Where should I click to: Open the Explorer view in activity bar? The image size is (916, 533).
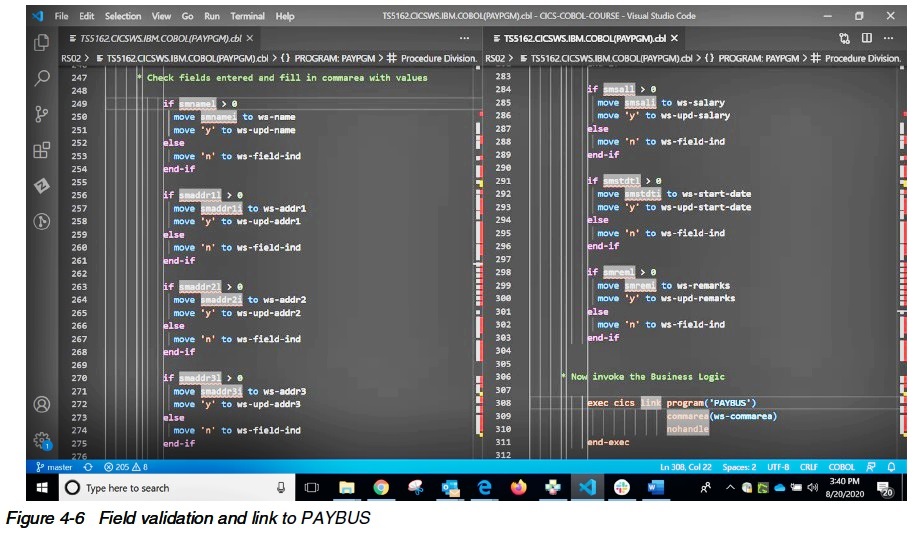41,43
